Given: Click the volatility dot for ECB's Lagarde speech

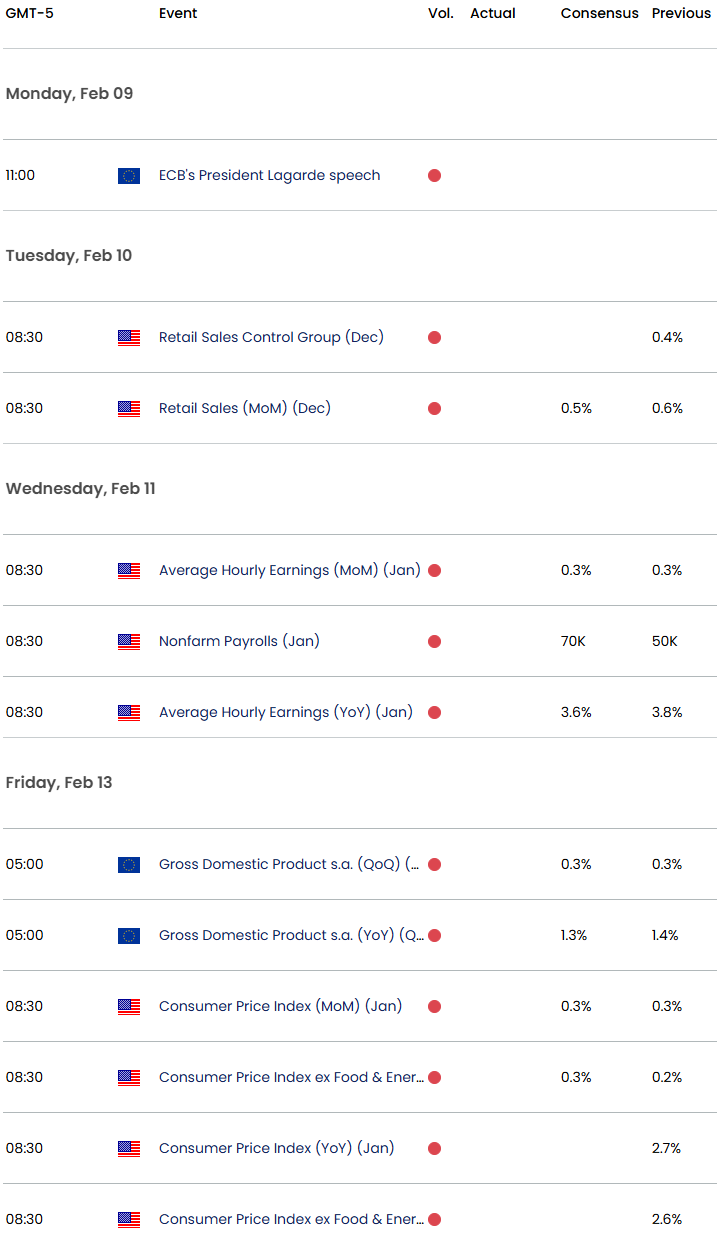Looking at the screenshot, I should pyautogui.click(x=434, y=176).
